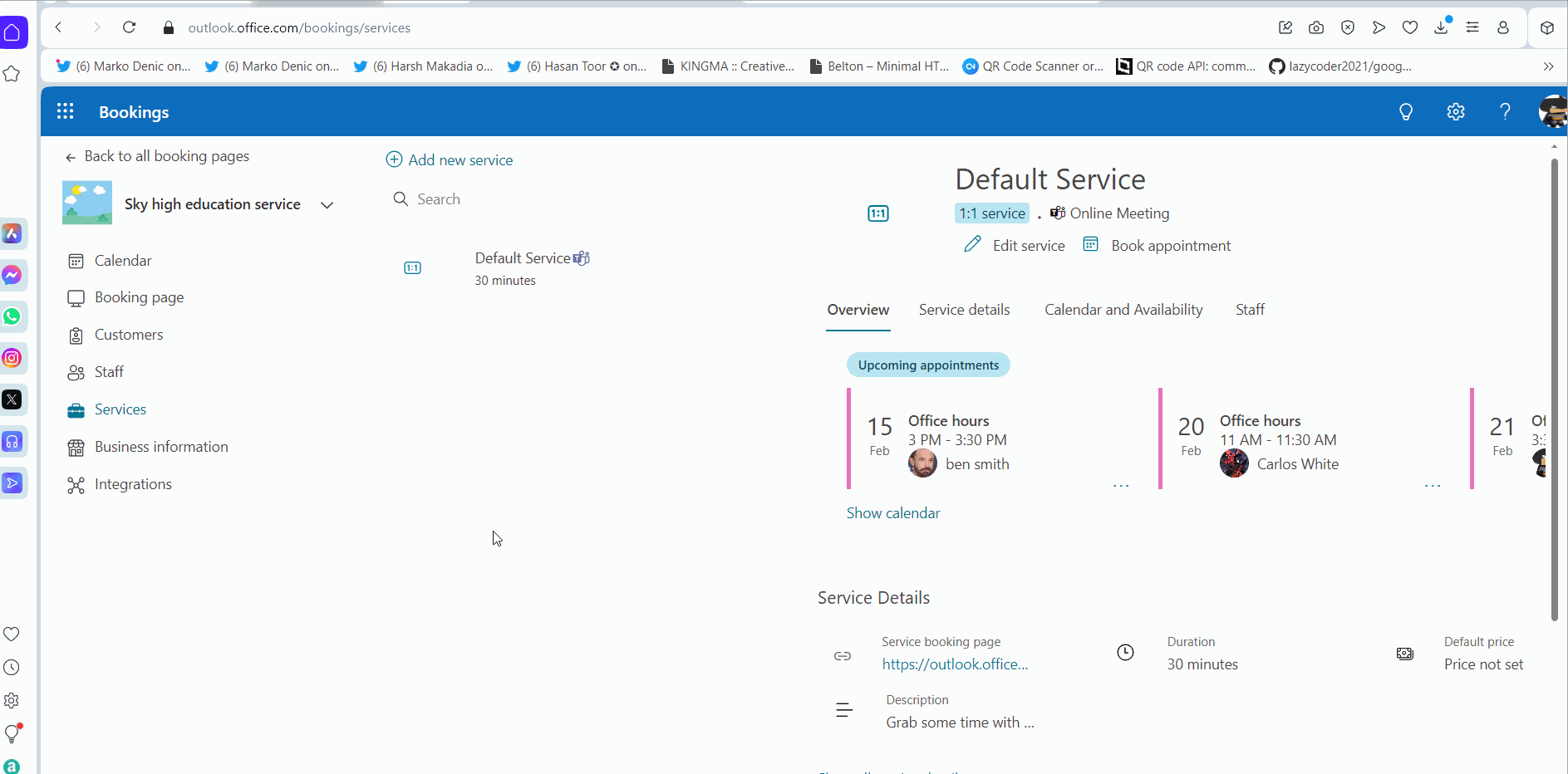Switch to the Service details tab
Screen dimensions: 1568x774
pos(964,309)
